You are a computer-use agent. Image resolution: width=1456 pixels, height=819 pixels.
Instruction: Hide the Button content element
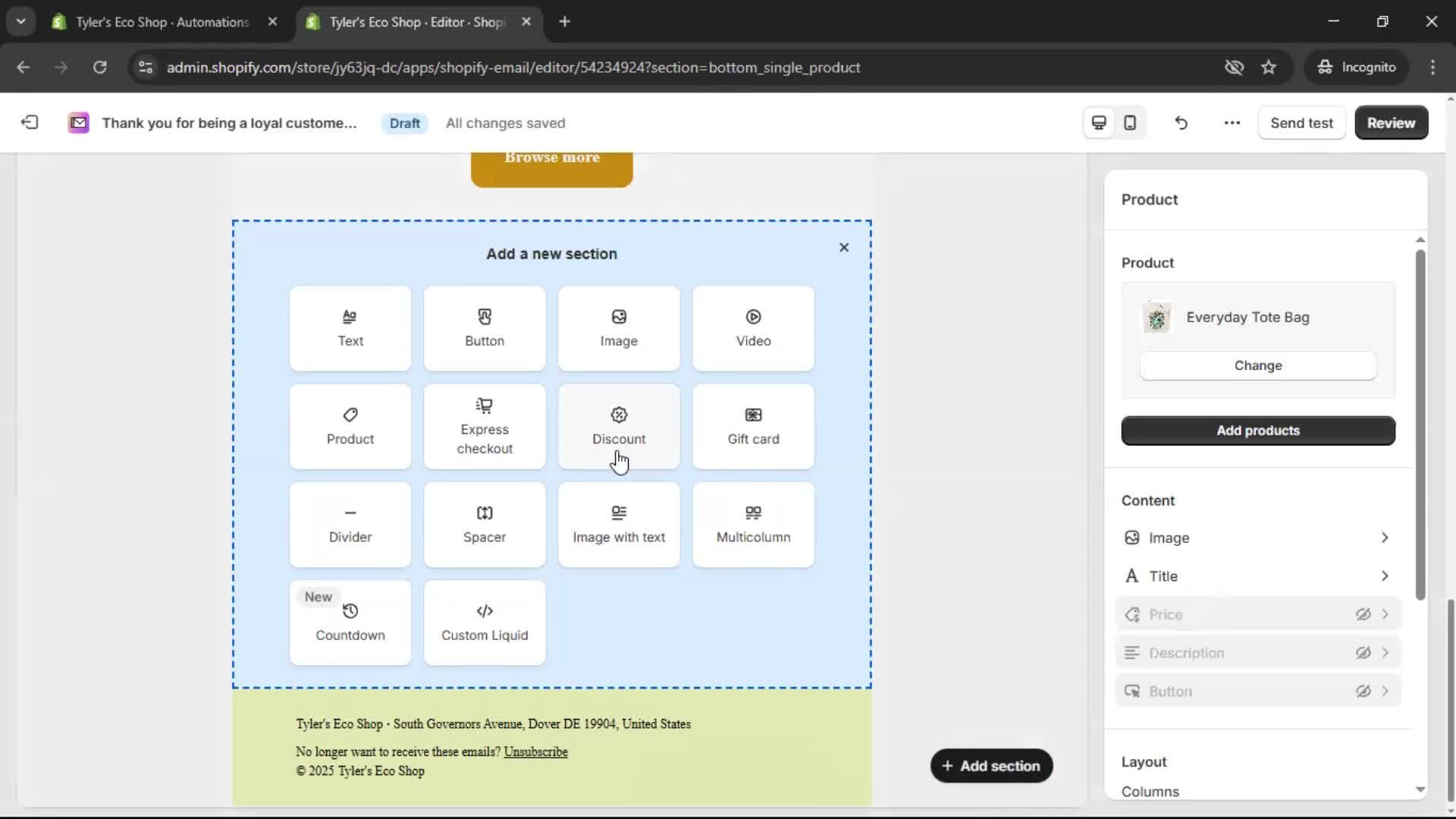tap(1363, 691)
